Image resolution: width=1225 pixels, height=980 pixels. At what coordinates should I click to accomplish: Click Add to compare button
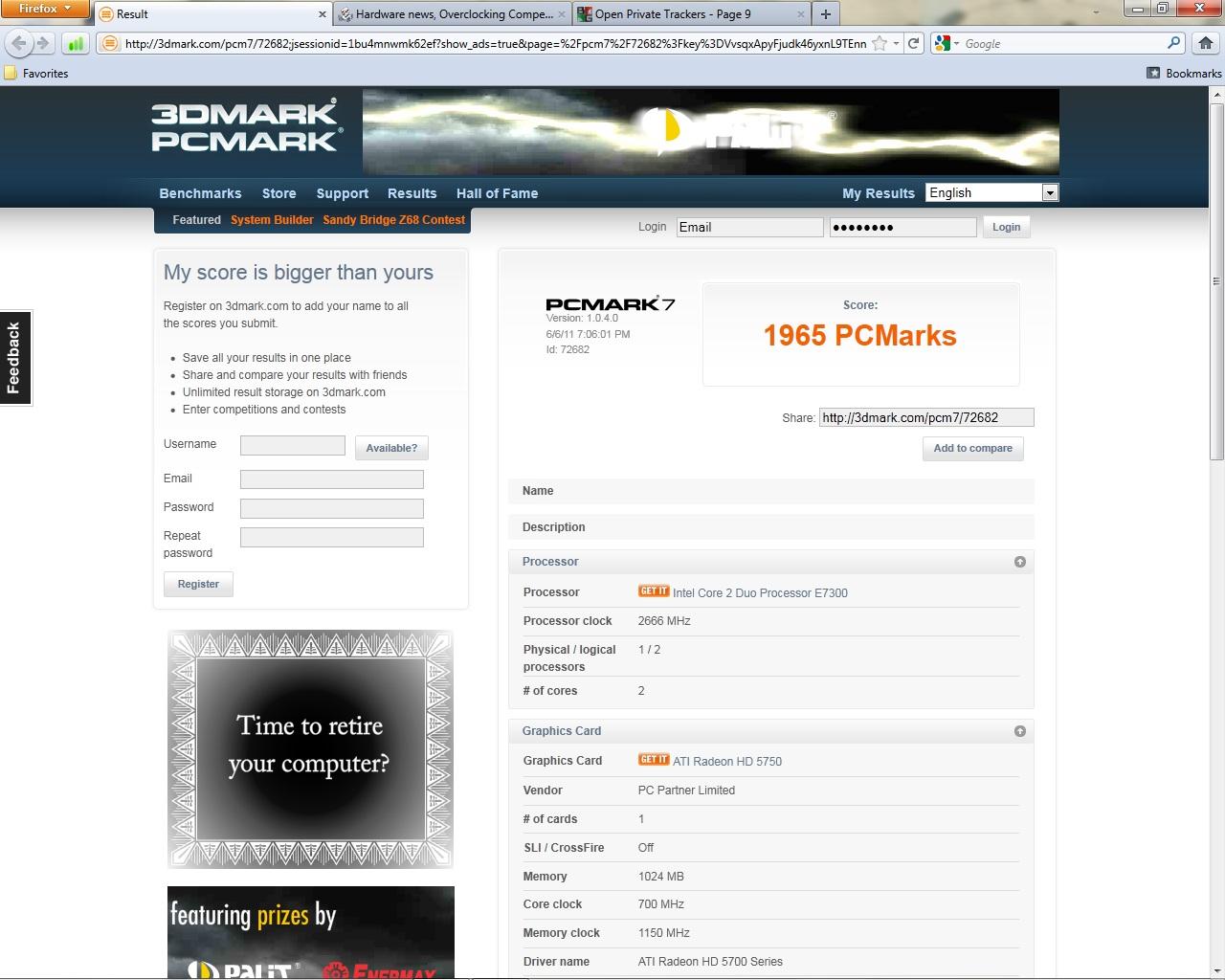pos(972,448)
